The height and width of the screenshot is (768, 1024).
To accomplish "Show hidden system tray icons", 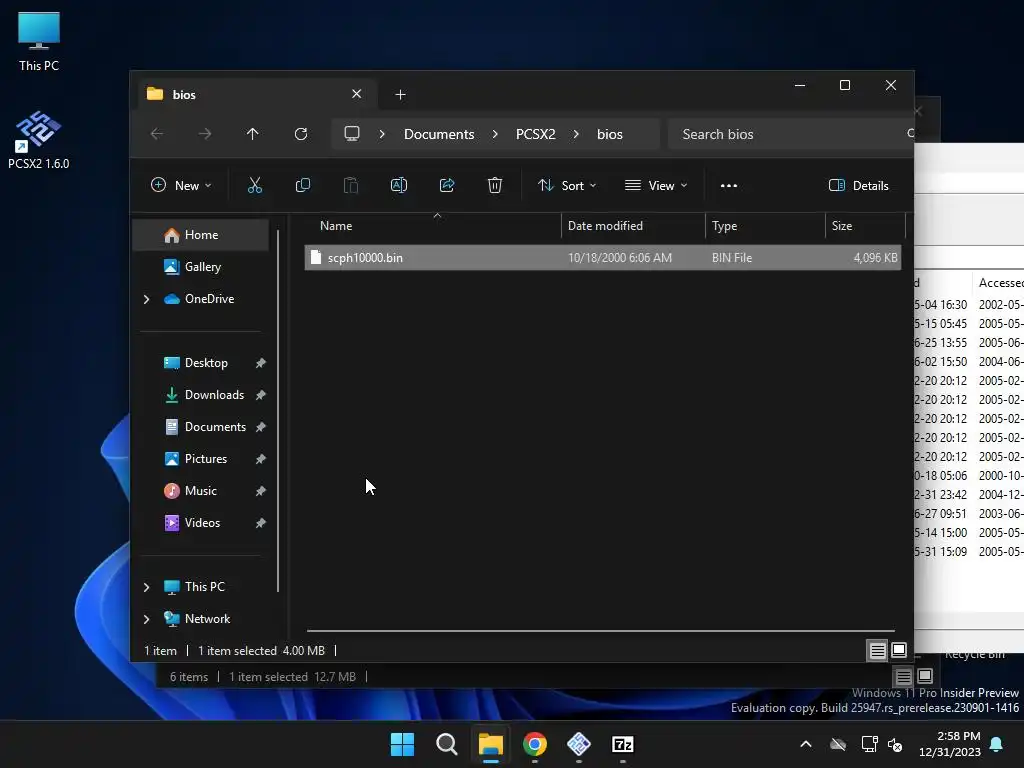I will [806, 744].
